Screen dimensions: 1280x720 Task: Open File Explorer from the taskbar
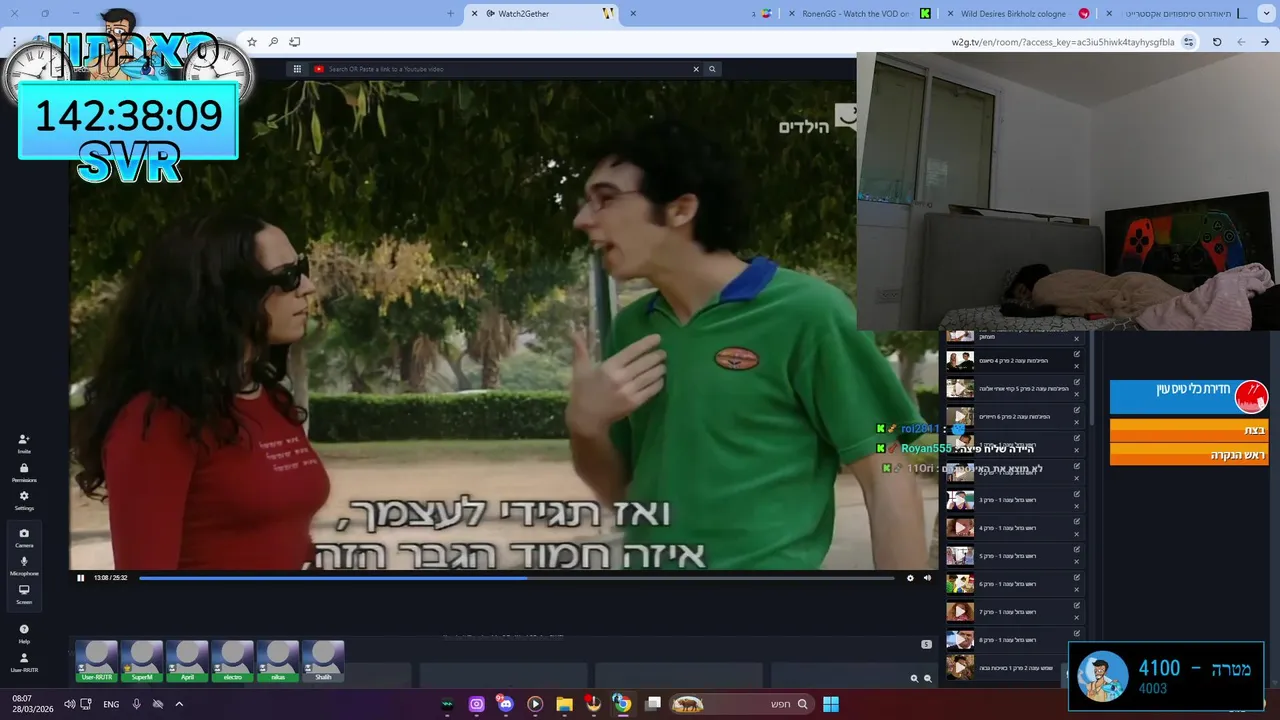(564, 704)
